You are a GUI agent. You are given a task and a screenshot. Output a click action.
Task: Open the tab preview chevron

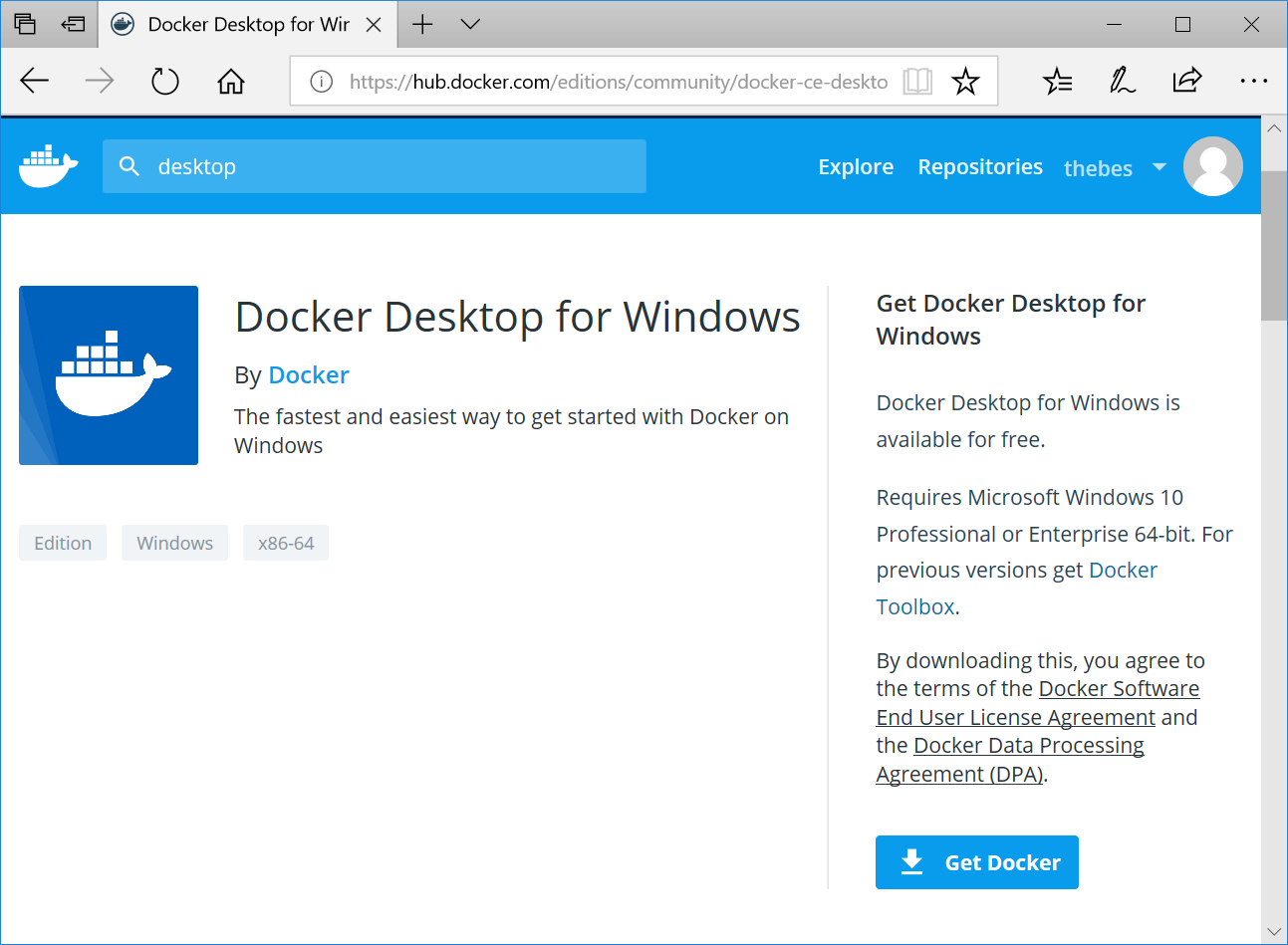click(469, 24)
